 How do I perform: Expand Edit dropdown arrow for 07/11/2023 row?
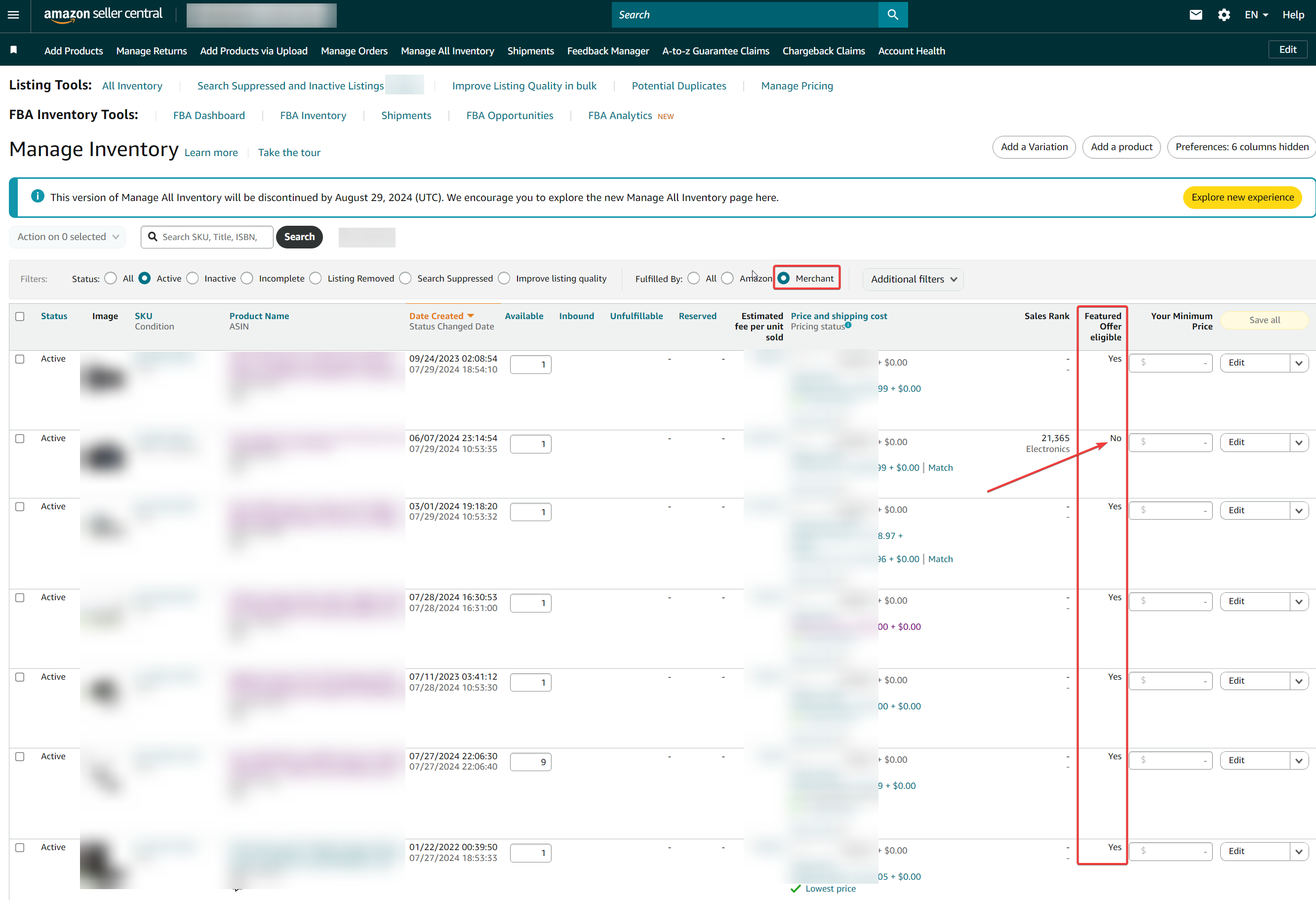coord(1299,681)
